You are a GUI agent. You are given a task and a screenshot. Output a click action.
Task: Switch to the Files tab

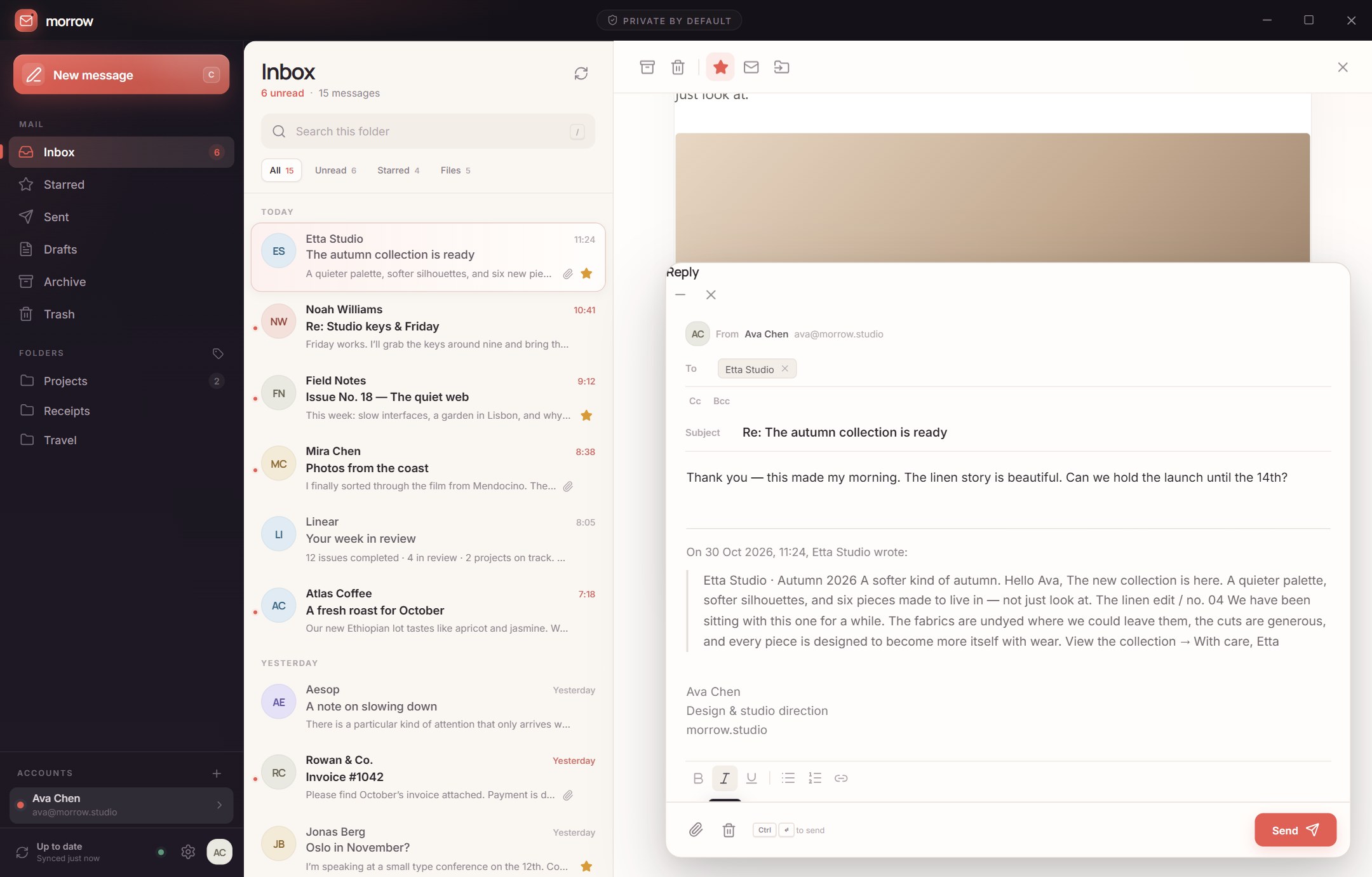pos(455,170)
